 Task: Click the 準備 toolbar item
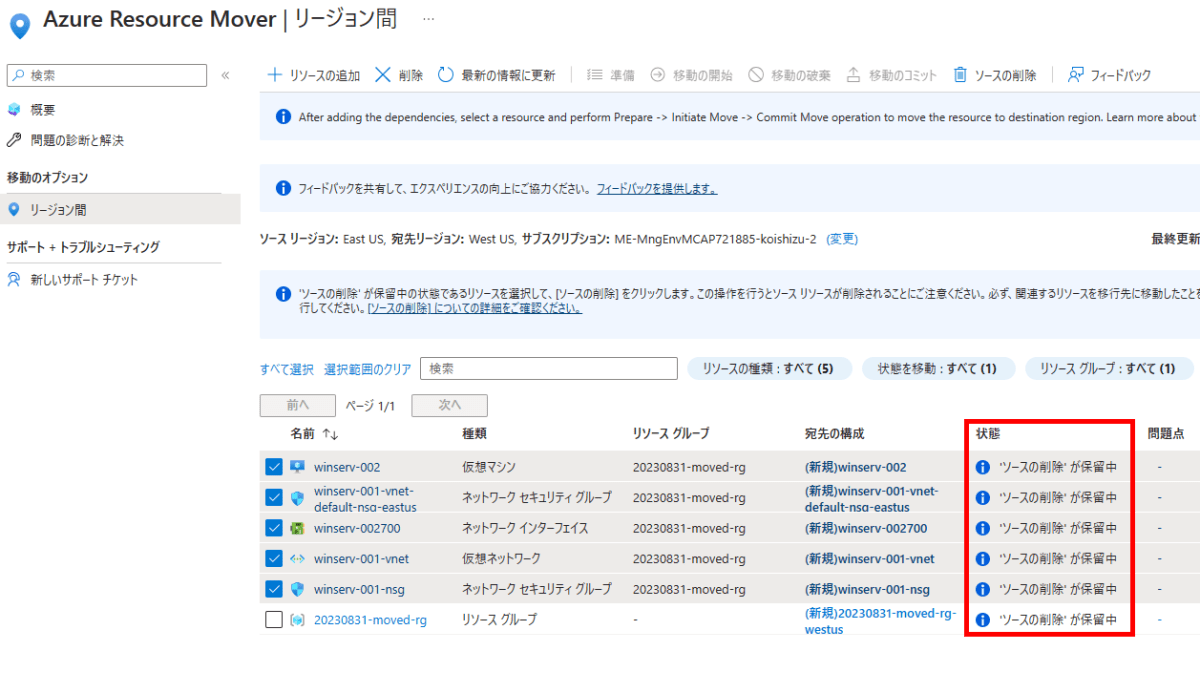click(x=610, y=75)
